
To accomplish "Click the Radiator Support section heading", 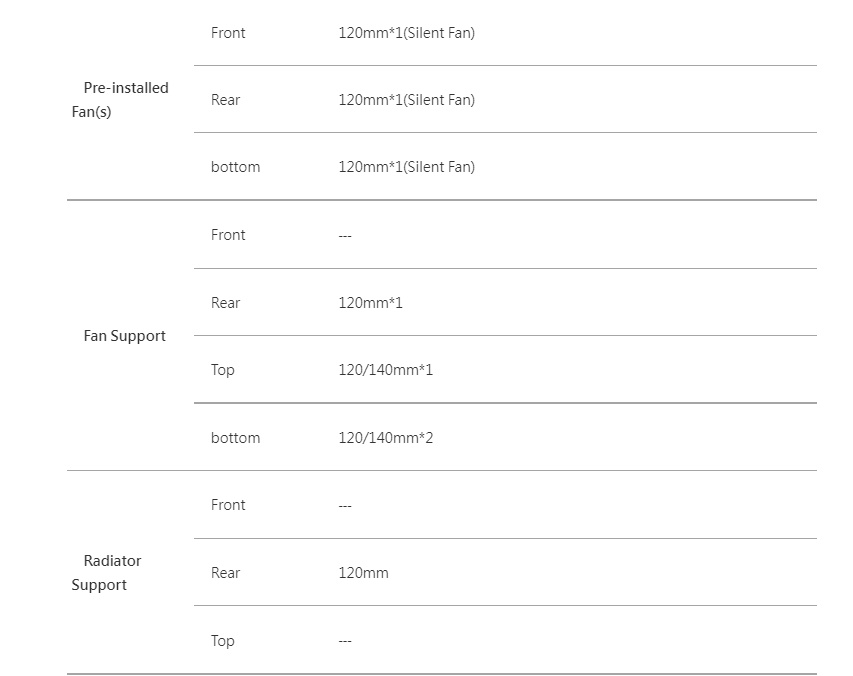I will 106,573.
